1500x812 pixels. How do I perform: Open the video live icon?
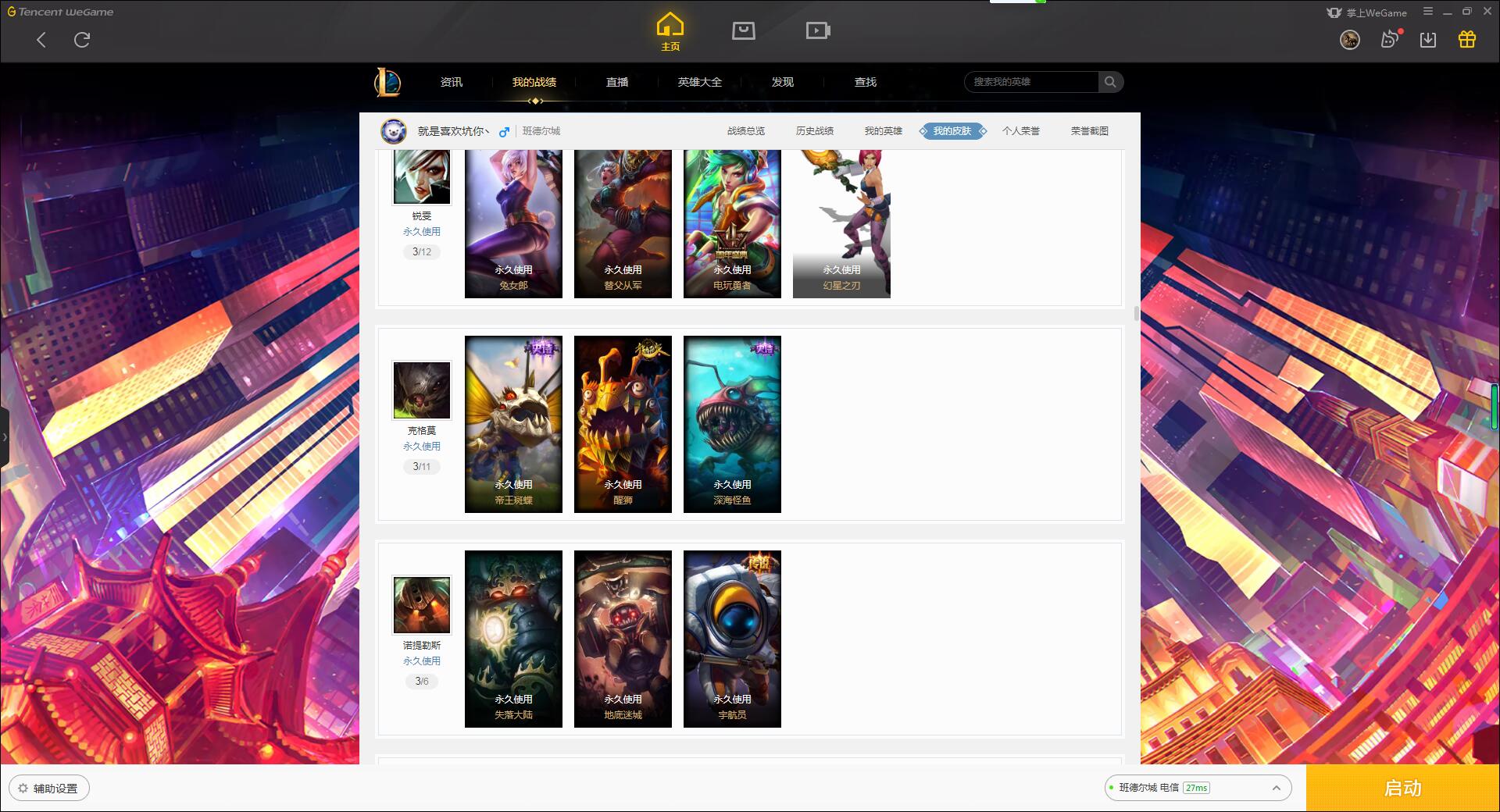tap(818, 31)
